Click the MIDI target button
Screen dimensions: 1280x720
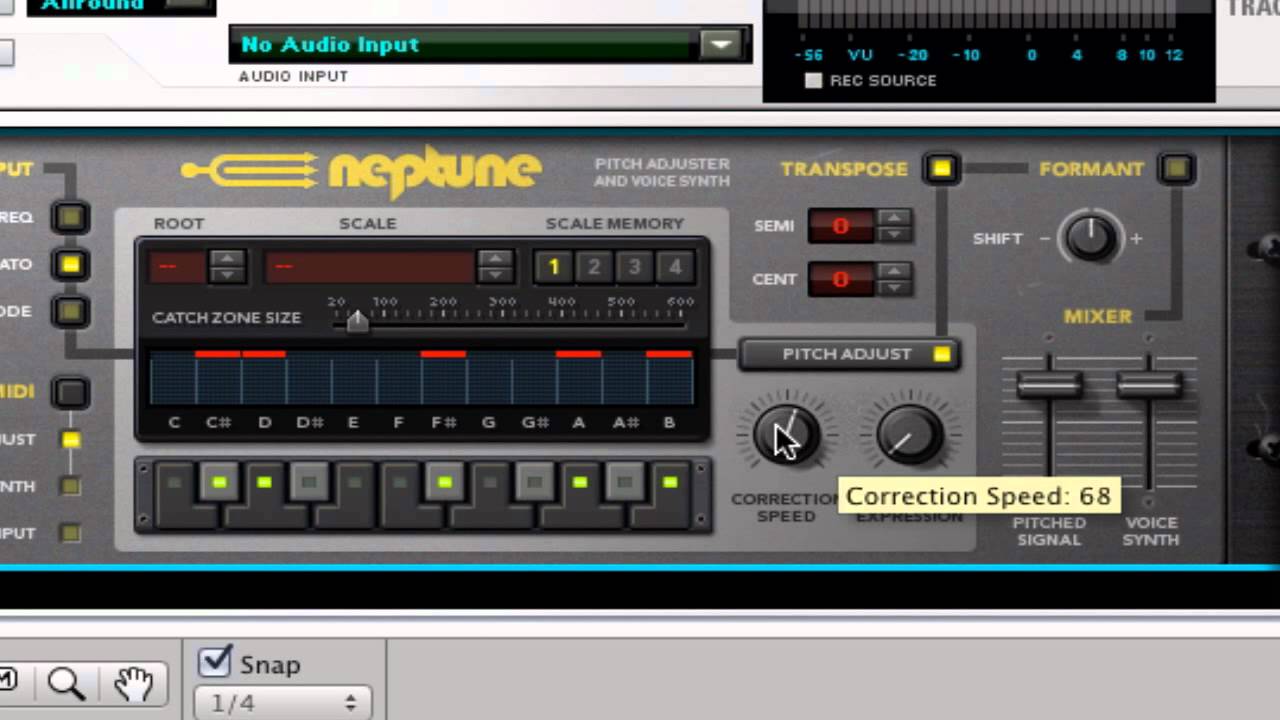click(70, 392)
